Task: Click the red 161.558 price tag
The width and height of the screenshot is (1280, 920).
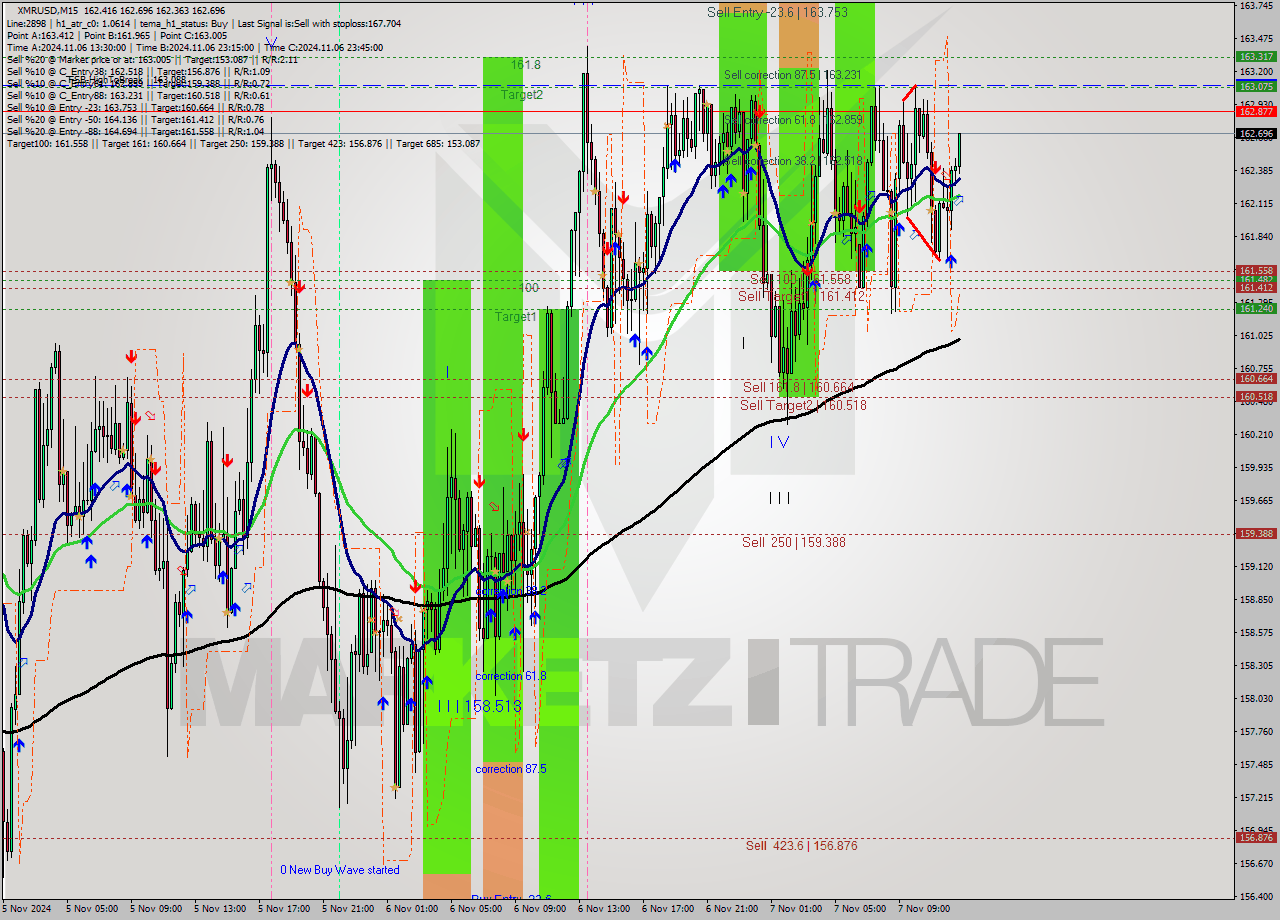Action: click(x=1256, y=270)
